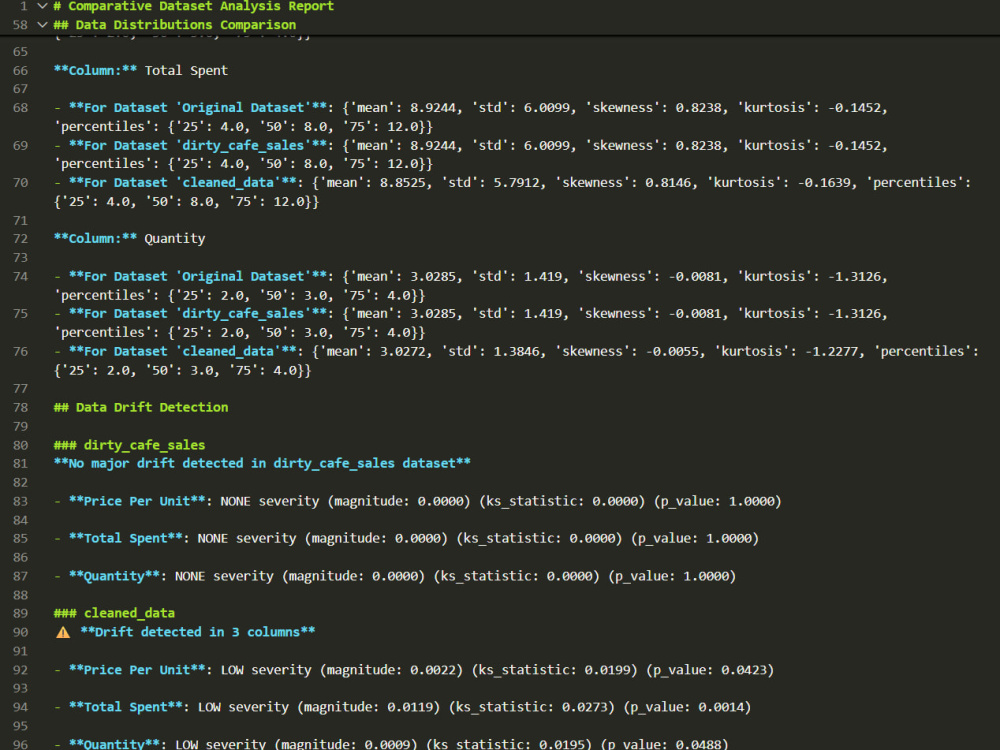Click Total Spent 'dirty_cafe_sales' stats on line 69
The width and height of the screenshot is (1000, 750).
click(x=471, y=155)
